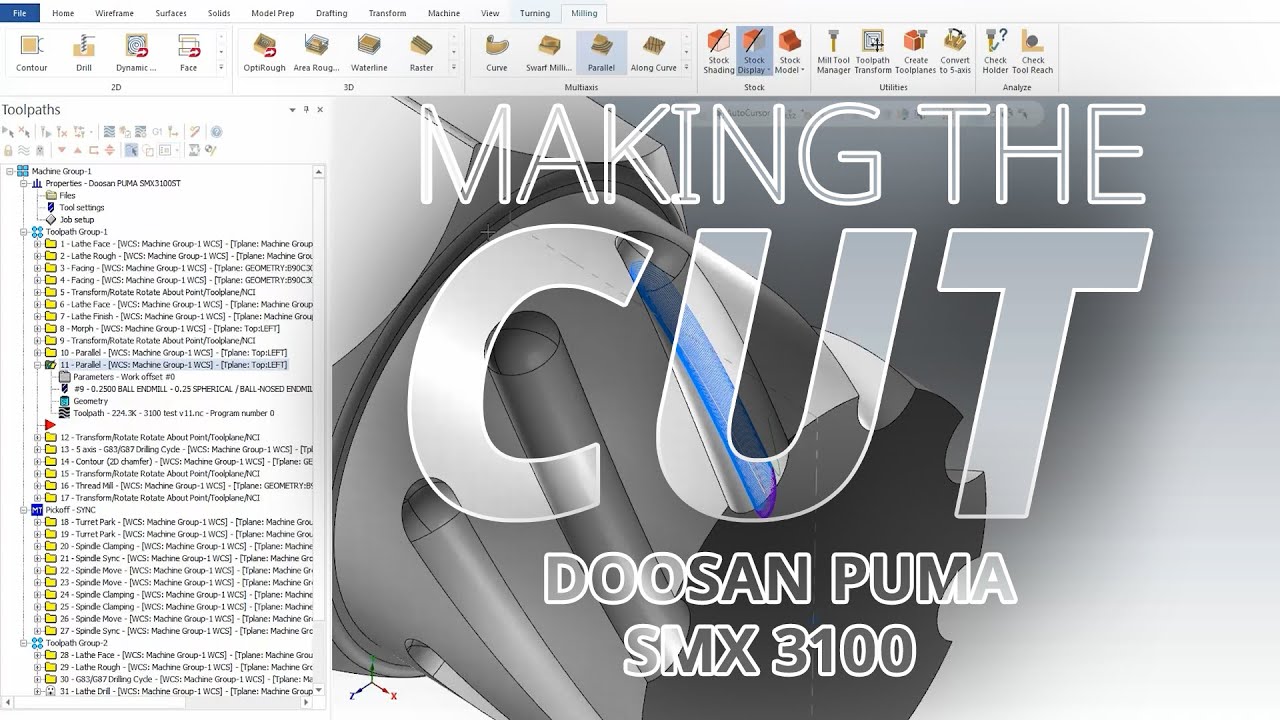Select all operations in Toolpaths manager
The width and height of the screenshot is (1280, 720).
[x=8, y=131]
